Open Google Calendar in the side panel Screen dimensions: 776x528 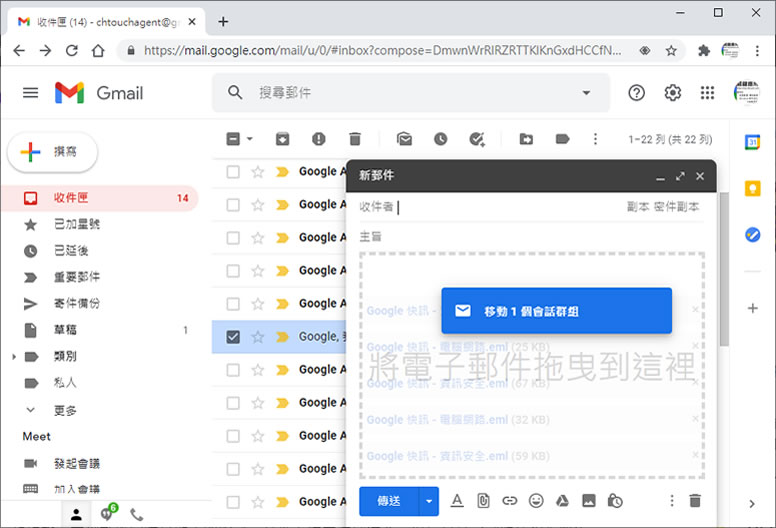click(752, 143)
